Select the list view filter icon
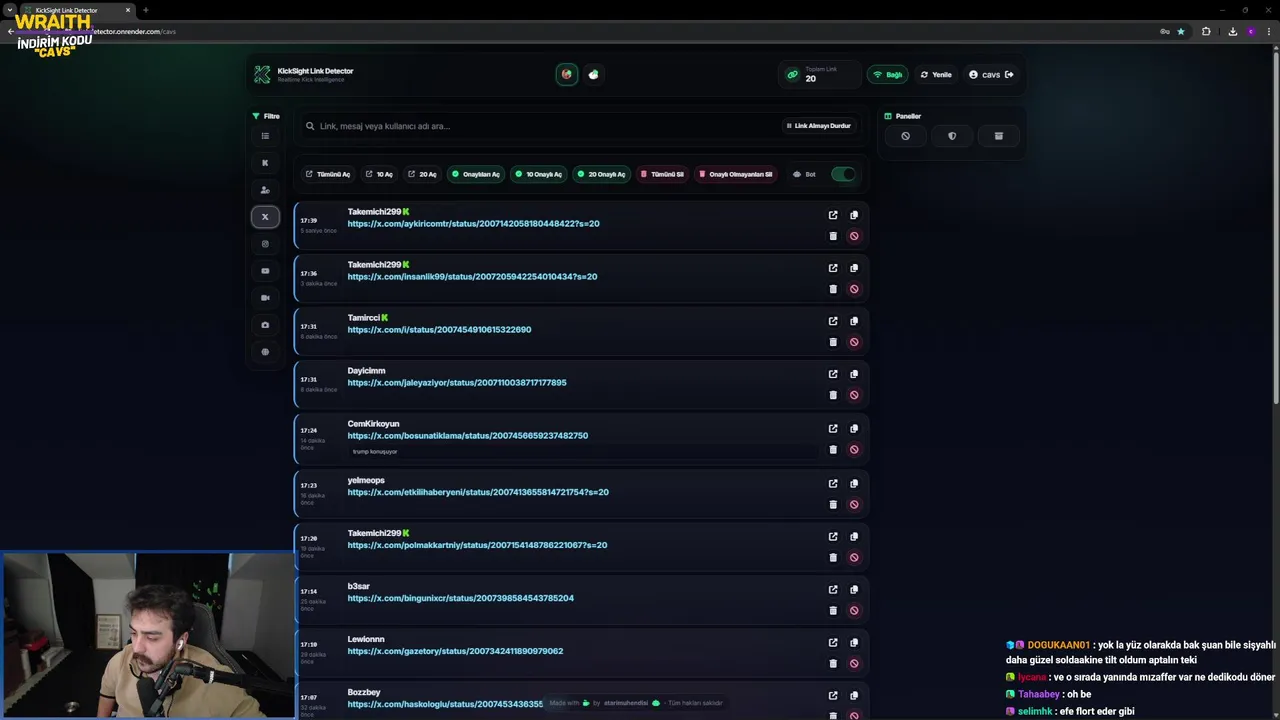 pyautogui.click(x=265, y=136)
